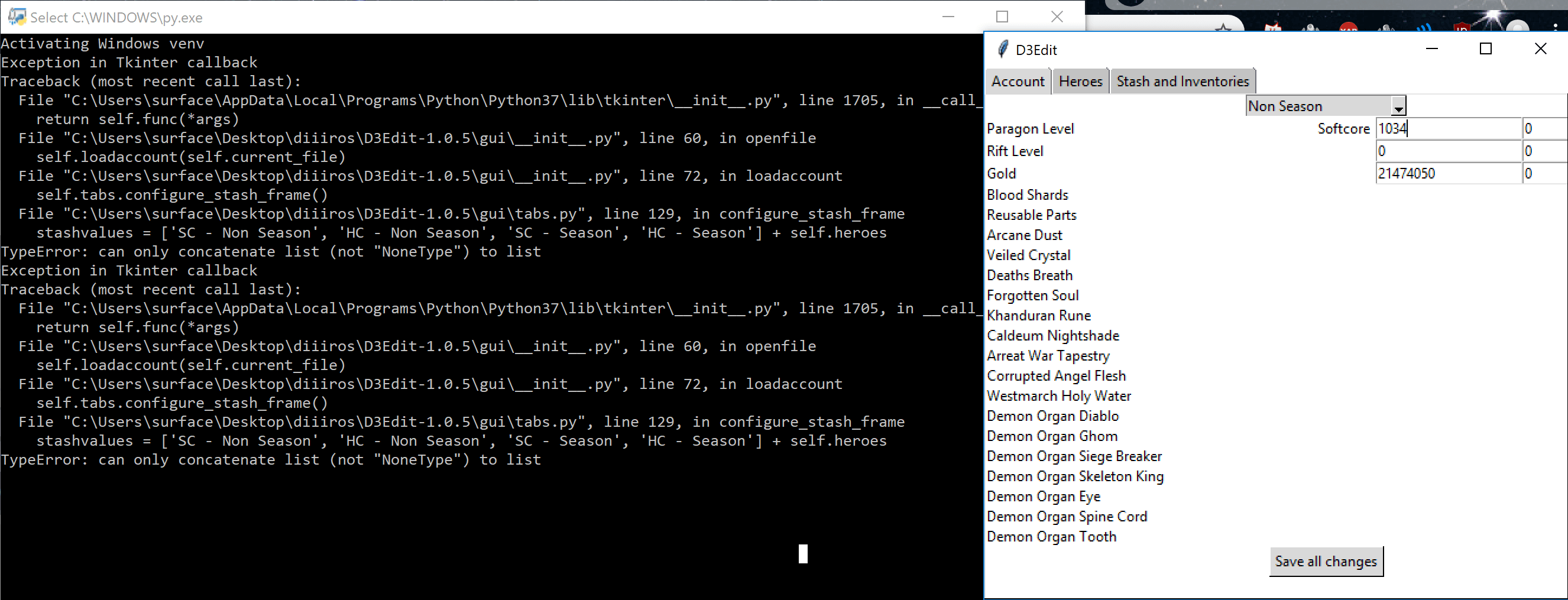
Task: Maximize the D3Edit window
Action: click(1486, 48)
